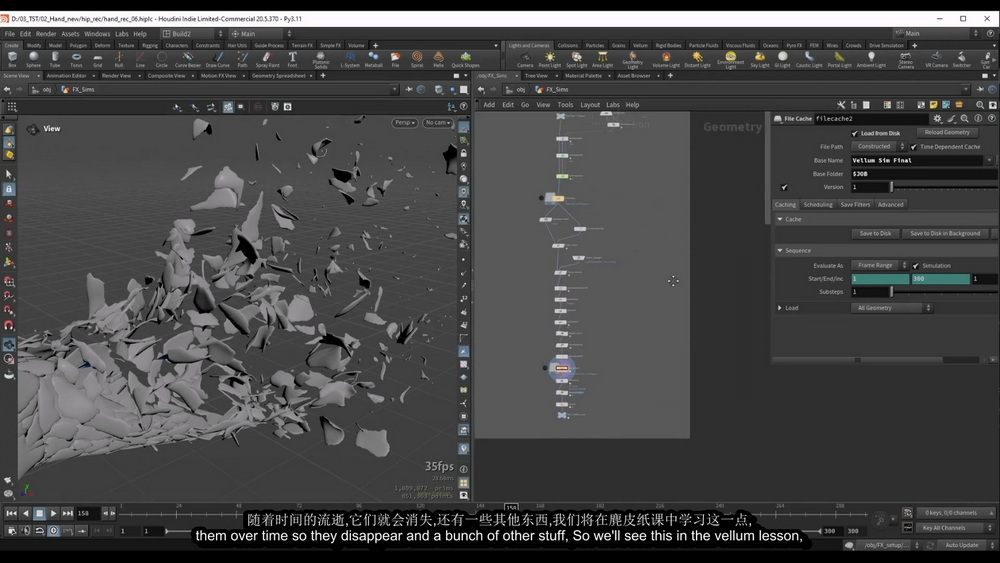The height and width of the screenshot is (563, 1000).
Task: Click the End frame field showing 300
Action: [x=940, y=279]
